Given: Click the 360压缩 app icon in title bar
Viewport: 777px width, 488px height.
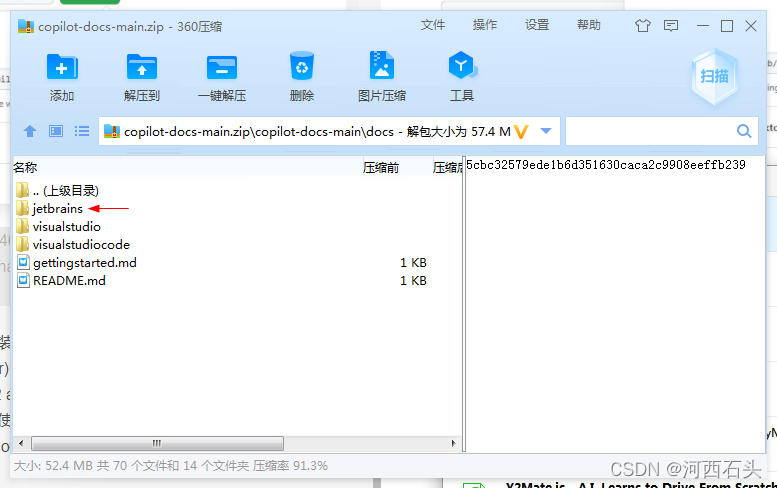Looking at the screenshot, I should point(26,26).
